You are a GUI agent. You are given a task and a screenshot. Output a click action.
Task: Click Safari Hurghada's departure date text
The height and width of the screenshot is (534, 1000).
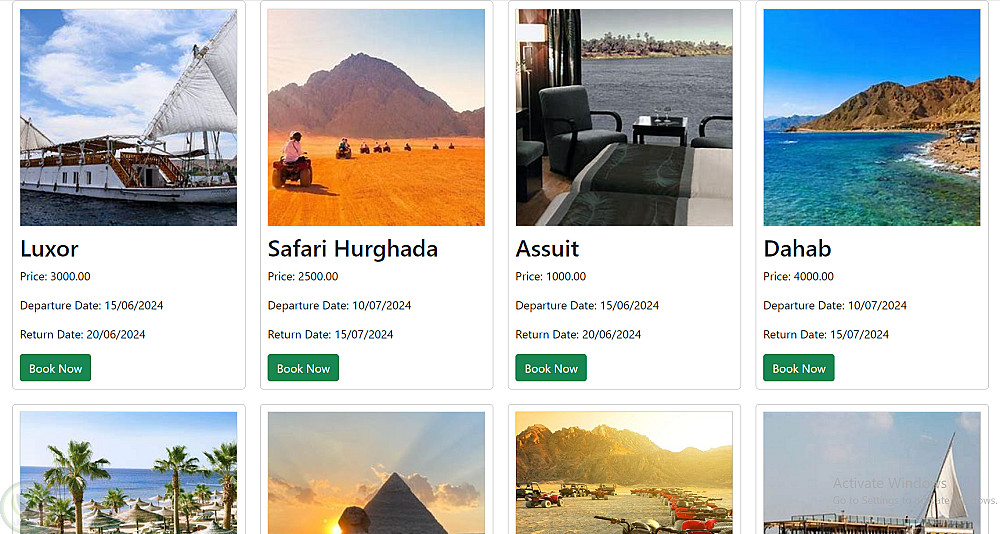[339, 306]
